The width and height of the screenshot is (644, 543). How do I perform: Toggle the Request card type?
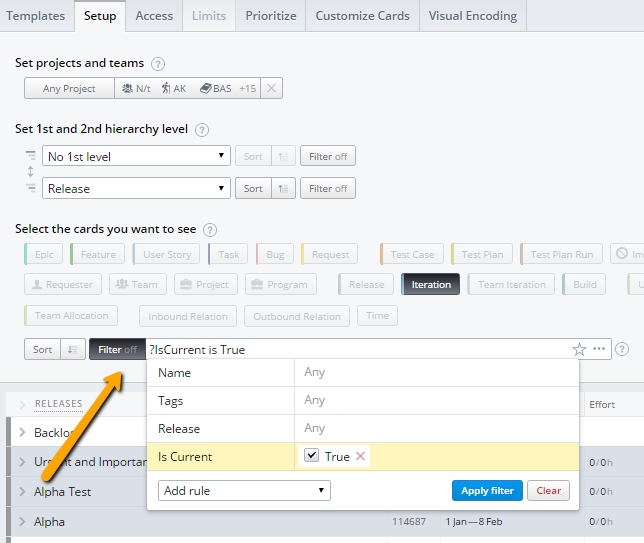329,254
